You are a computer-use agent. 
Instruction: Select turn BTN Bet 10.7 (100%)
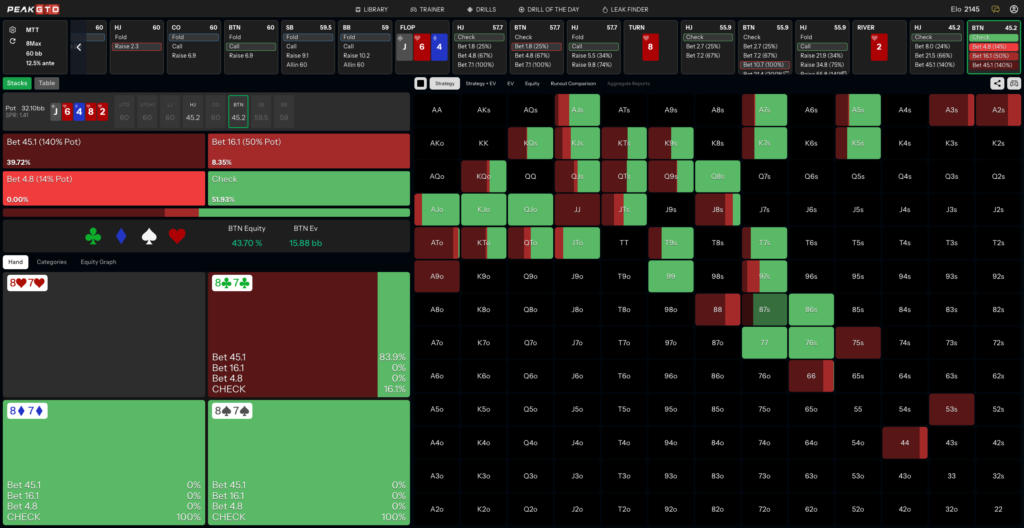(765, 65)
